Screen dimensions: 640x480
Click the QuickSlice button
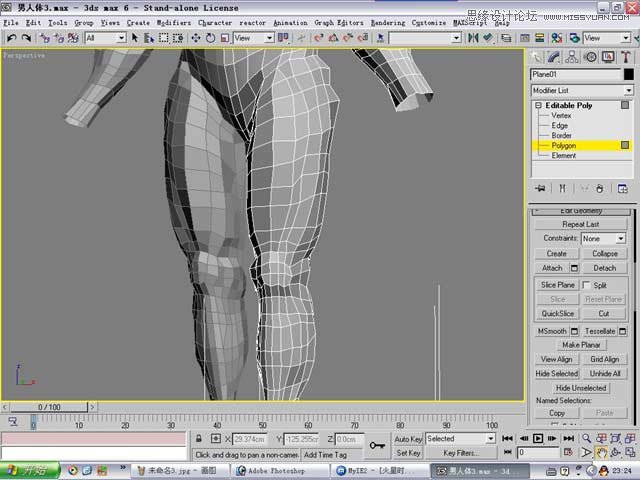[x=558, y=313]
